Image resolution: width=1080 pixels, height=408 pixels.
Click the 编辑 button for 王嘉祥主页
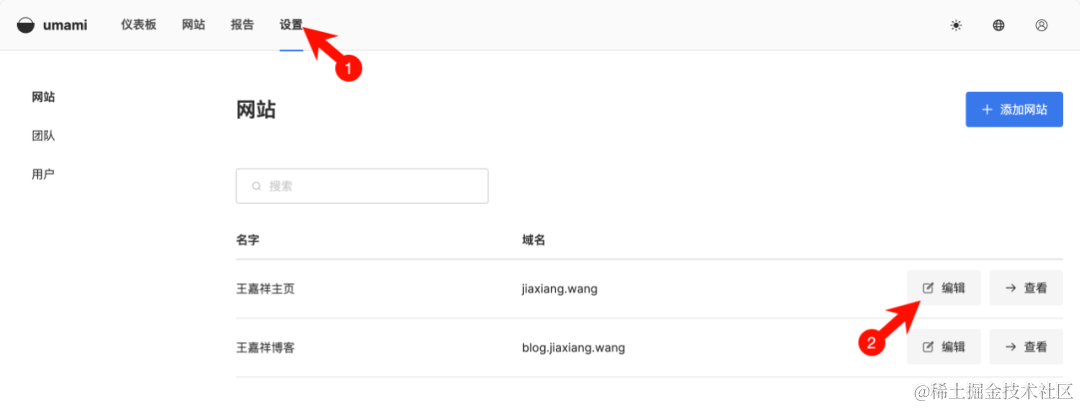944,288
